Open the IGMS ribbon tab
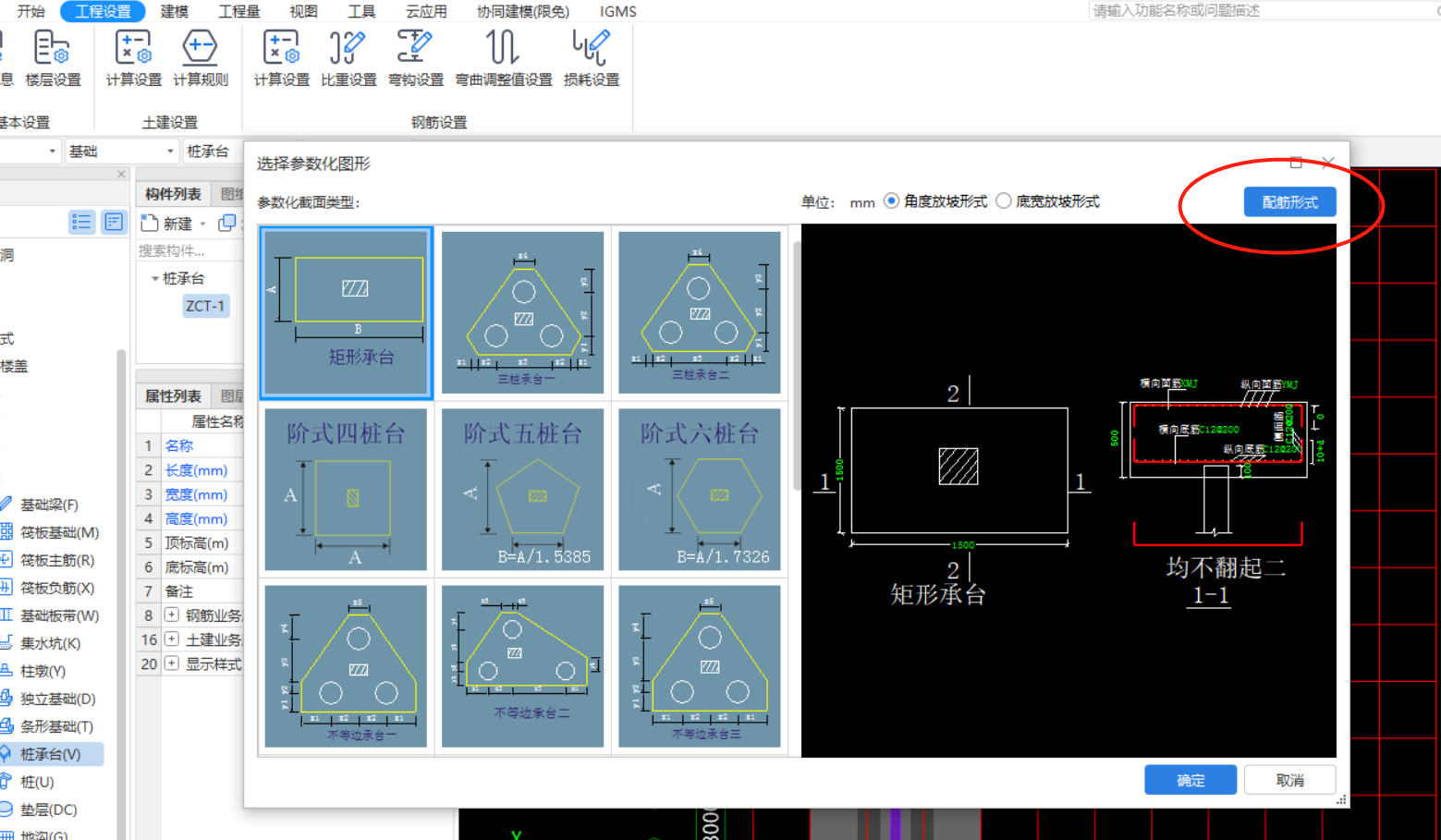The image size is (1441, 840). pyautogui.click(x=618, y=11)
